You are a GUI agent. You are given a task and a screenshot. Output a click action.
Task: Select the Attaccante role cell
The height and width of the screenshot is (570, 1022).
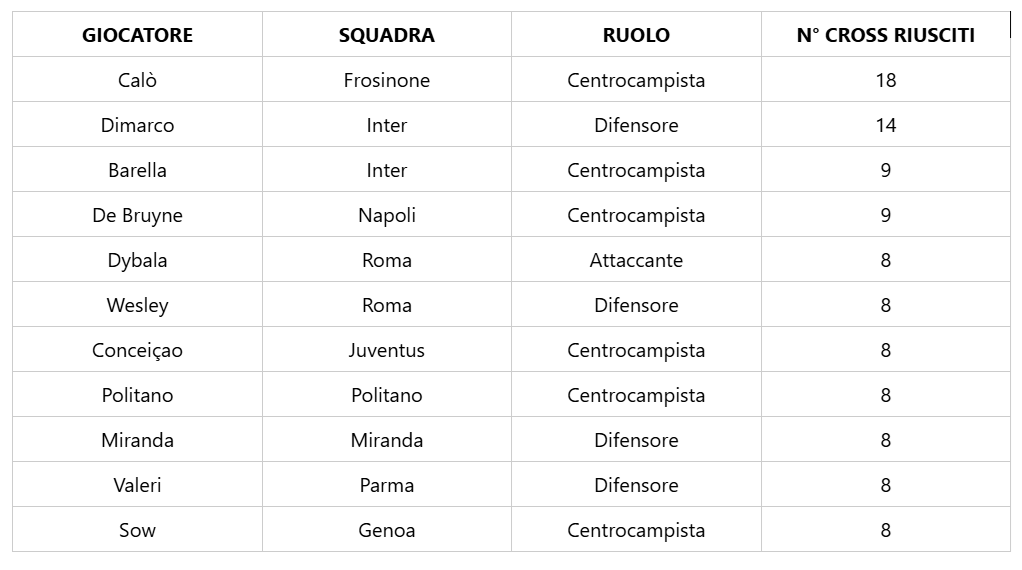coord(636,259)
